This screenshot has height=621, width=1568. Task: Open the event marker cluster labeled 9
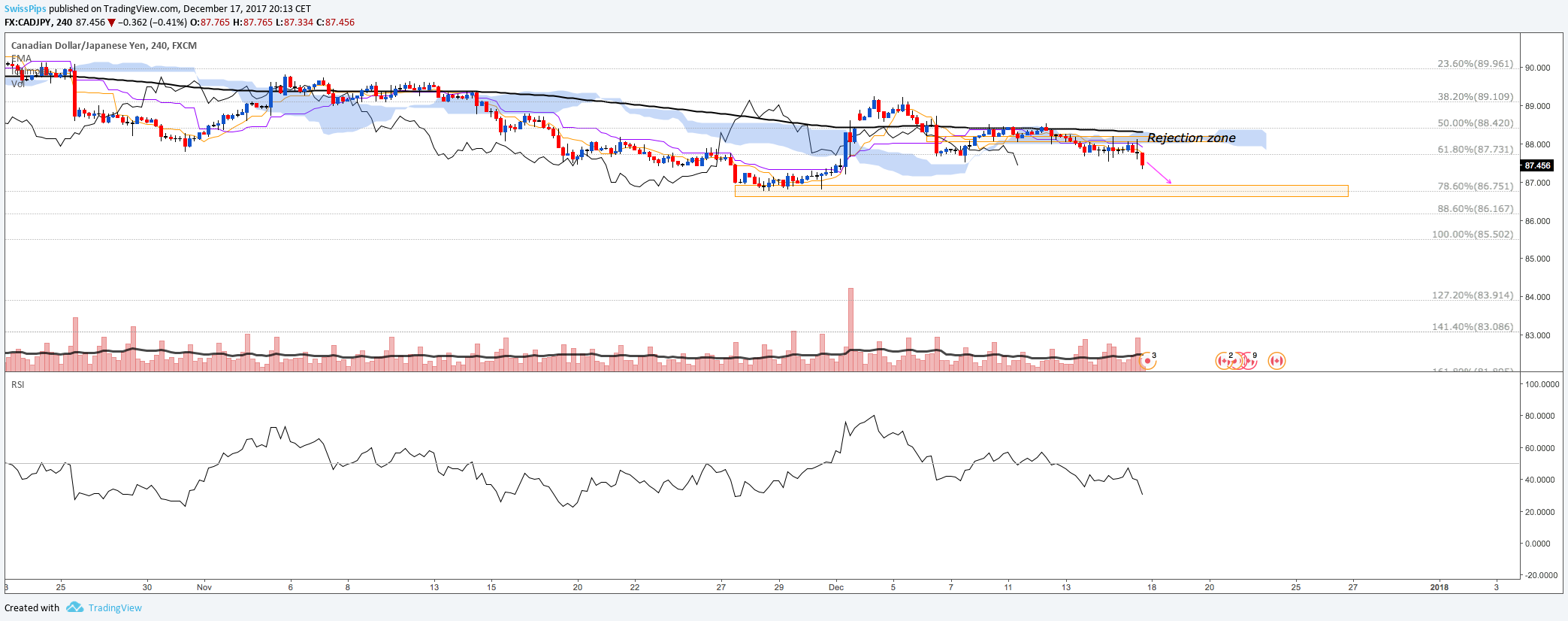click(1249, 361)
